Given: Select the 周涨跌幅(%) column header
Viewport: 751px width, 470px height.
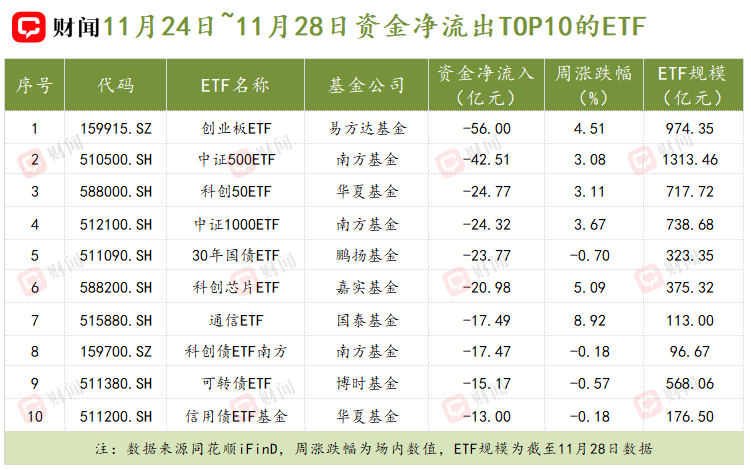Looking at the screenshot, I should click(594, 85).
